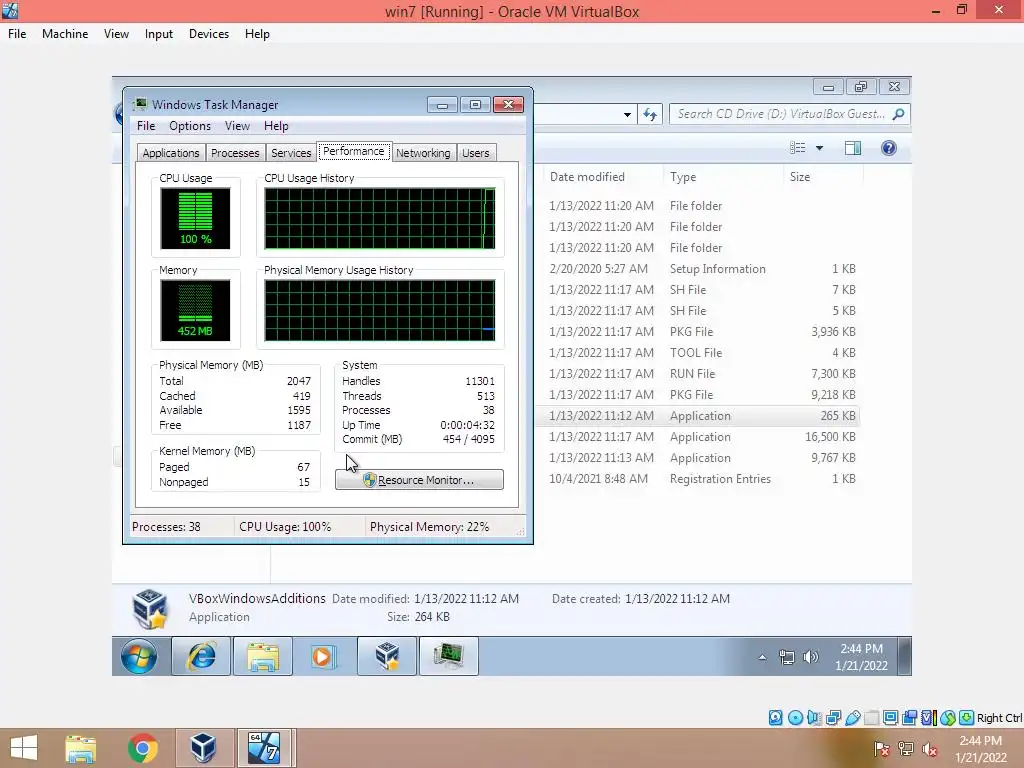Click the host Windows Start button
1024x768 pixels.
(24, 748)
